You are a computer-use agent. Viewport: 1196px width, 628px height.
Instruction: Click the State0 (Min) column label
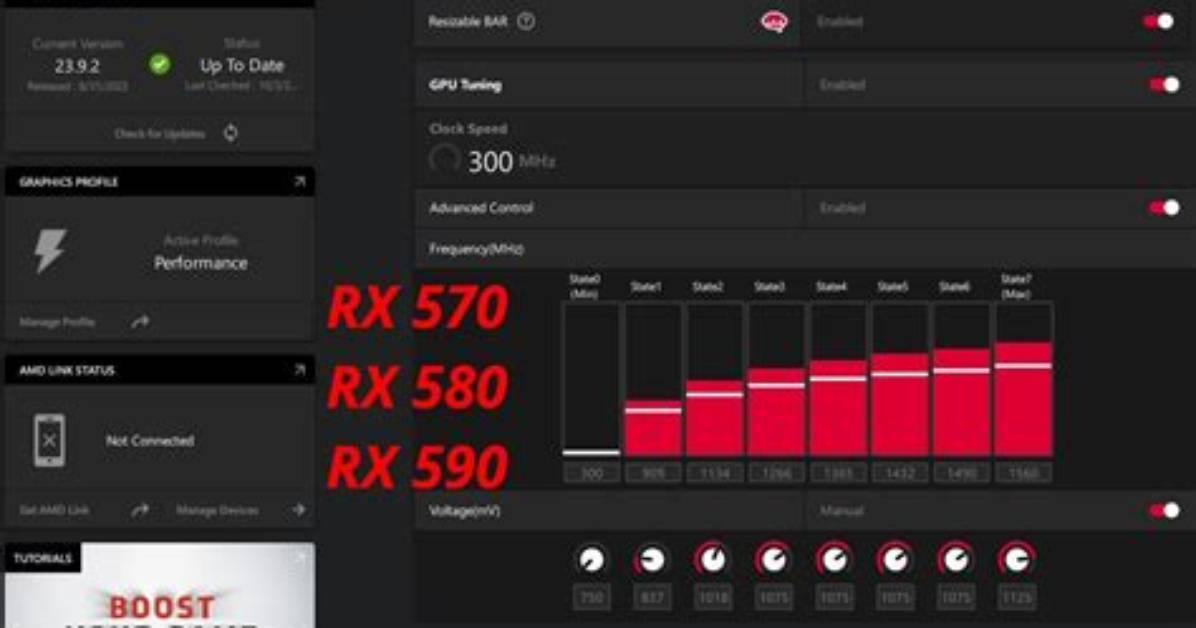click(584, 286)
